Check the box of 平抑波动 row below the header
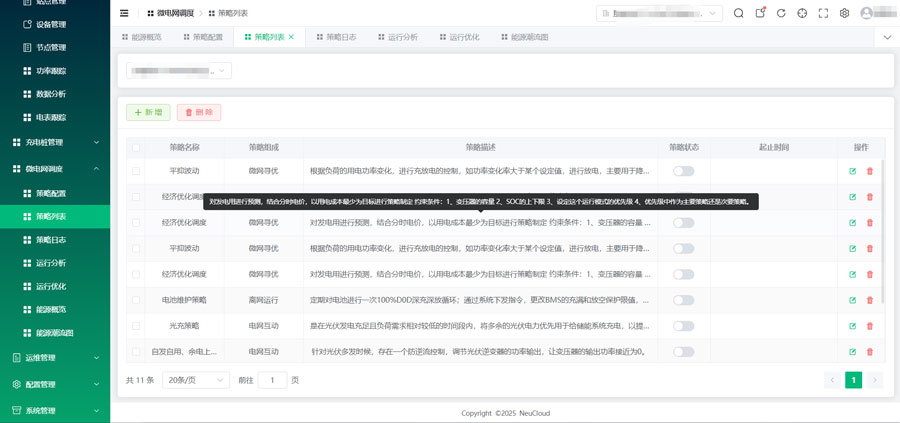This screenshot has width=900, height=423. [136, 171]
